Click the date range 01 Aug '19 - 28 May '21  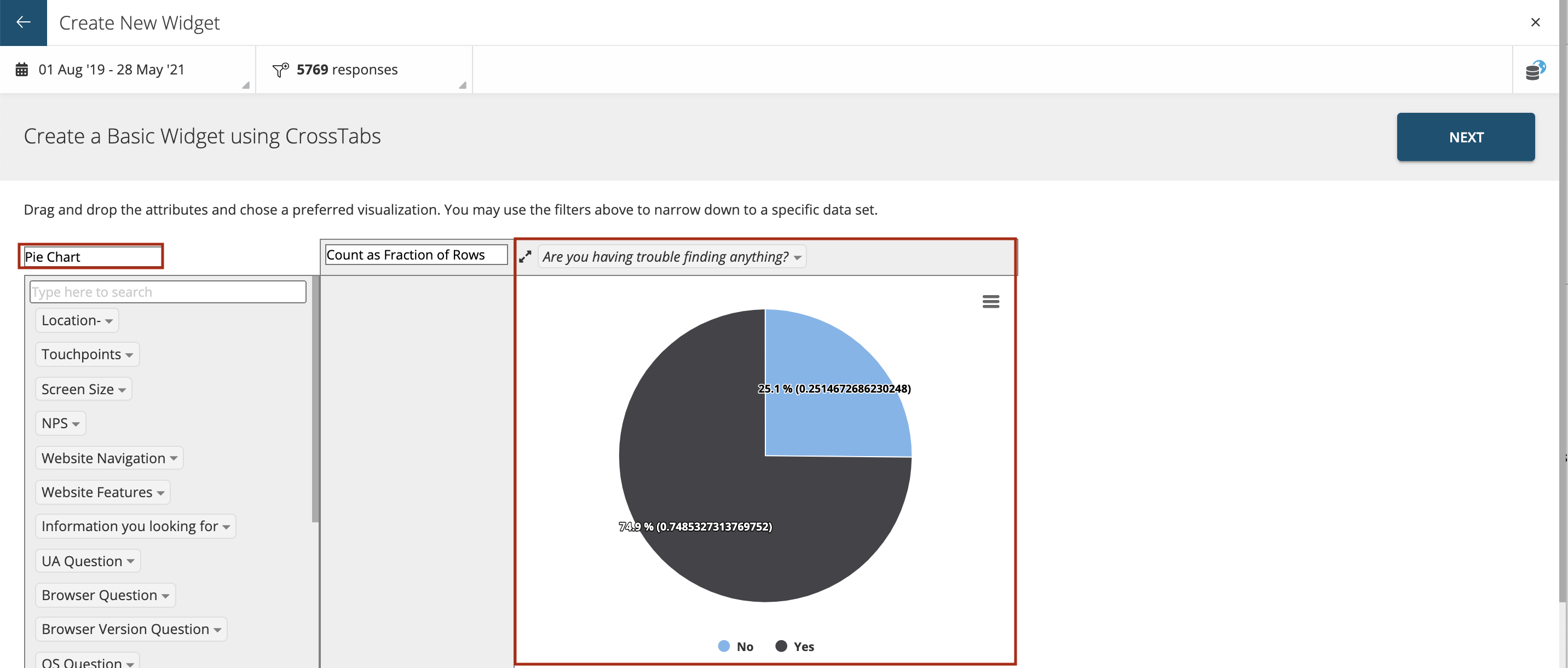(x=111, y=70)
